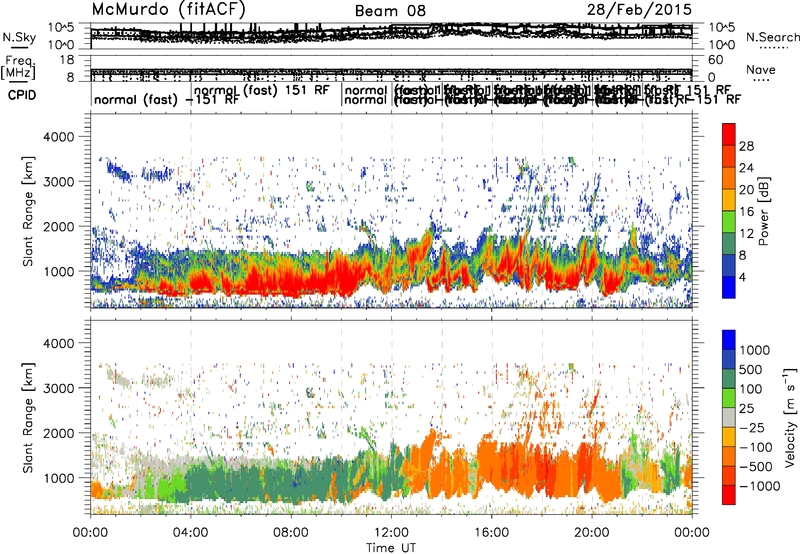Click the 16:00 time axis label
This screenshot has height=554, width=800.
point(491,533)
